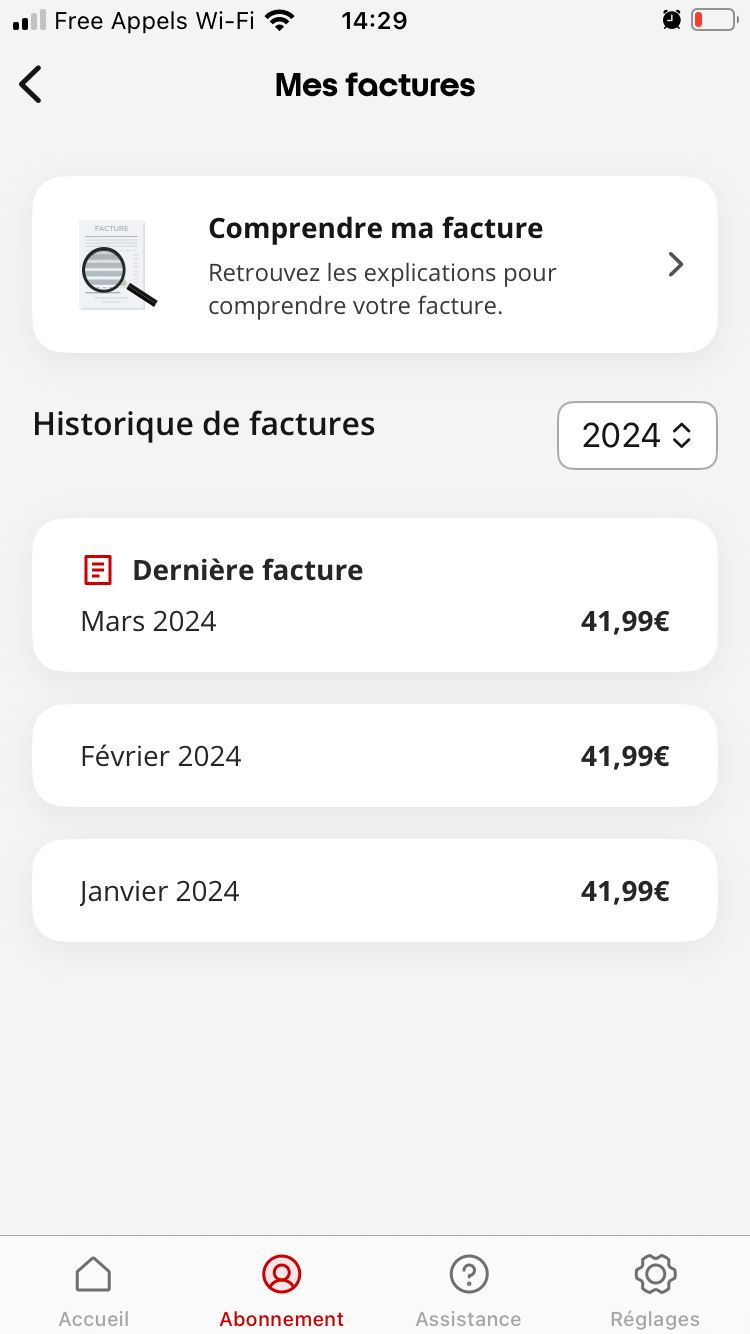Tap the Wi-Fi status bar icon

pos(281,20)
